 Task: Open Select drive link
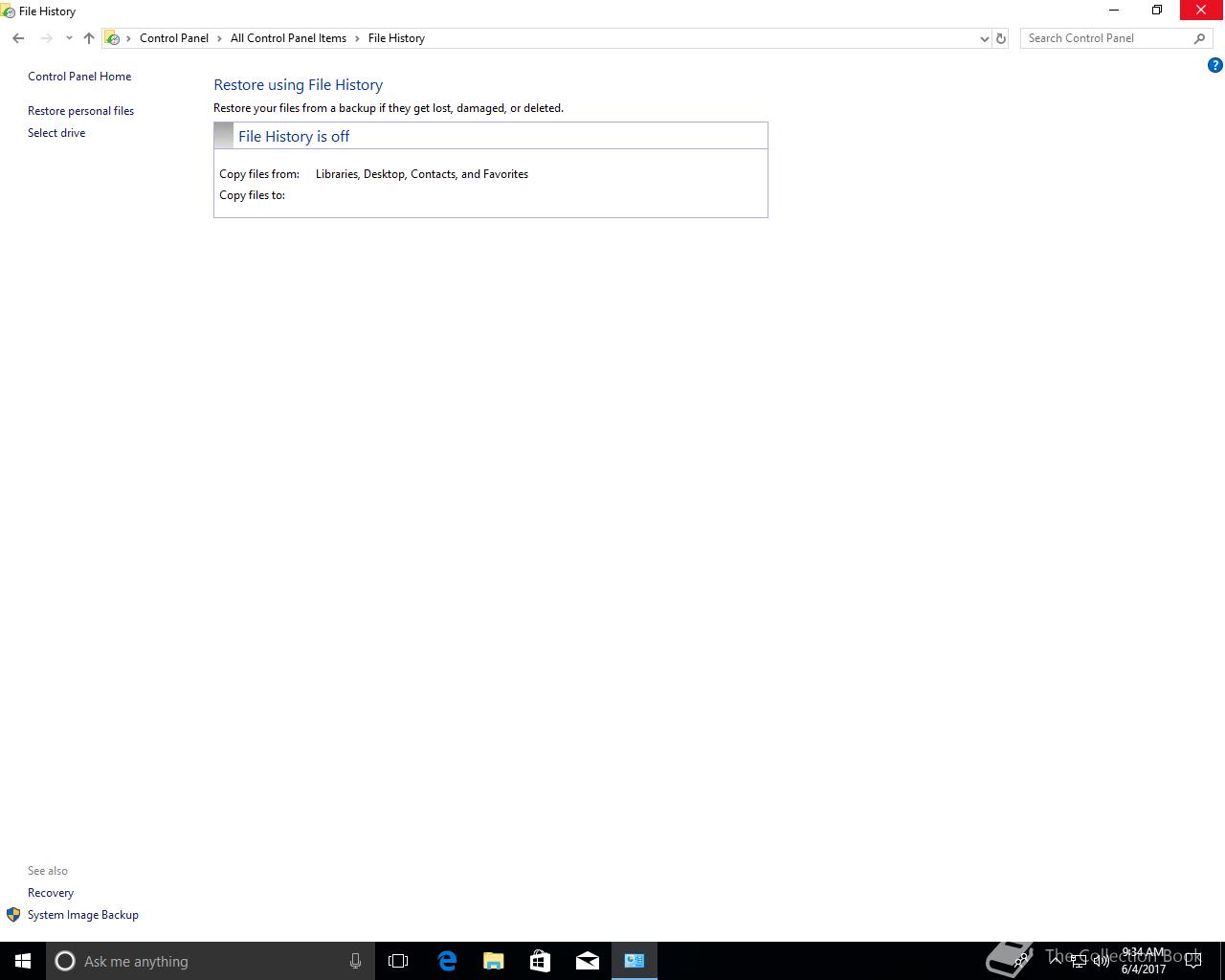(56, 133)
